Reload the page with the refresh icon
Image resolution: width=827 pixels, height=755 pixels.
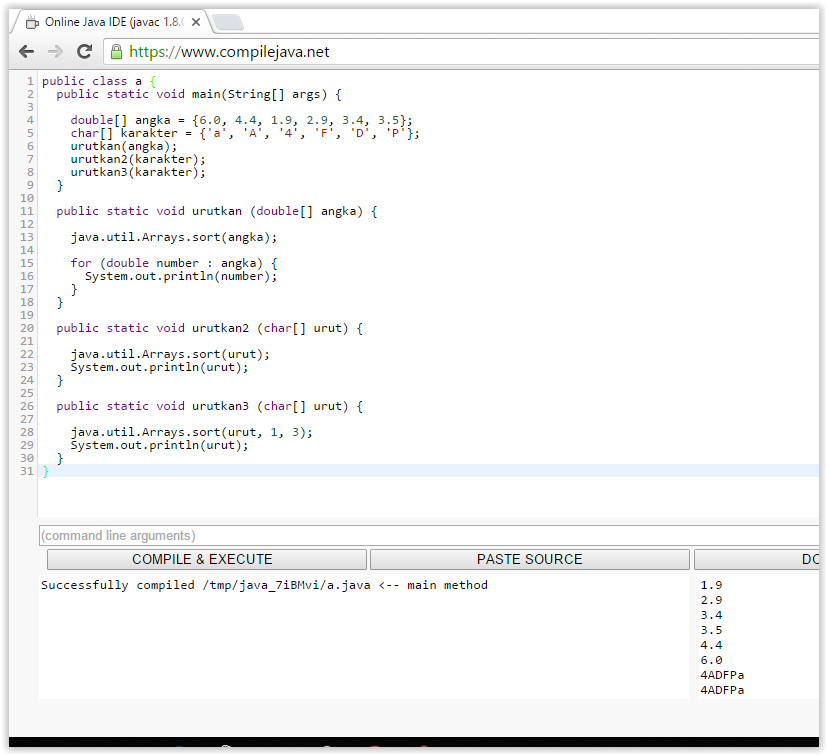(x=84, y=52)
